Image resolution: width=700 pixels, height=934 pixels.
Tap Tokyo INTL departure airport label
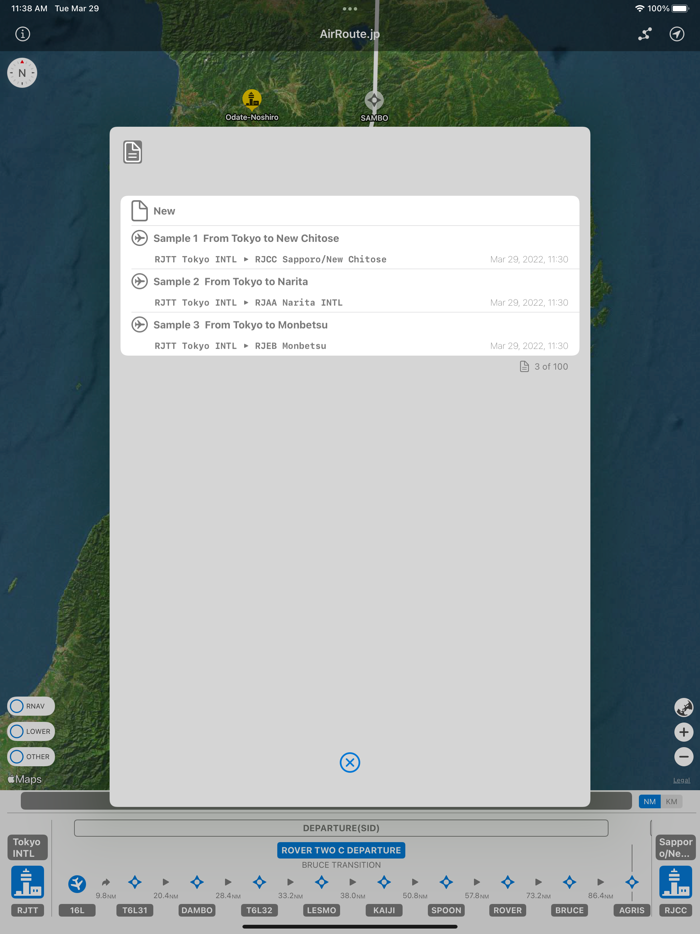(x=27, y=848)
